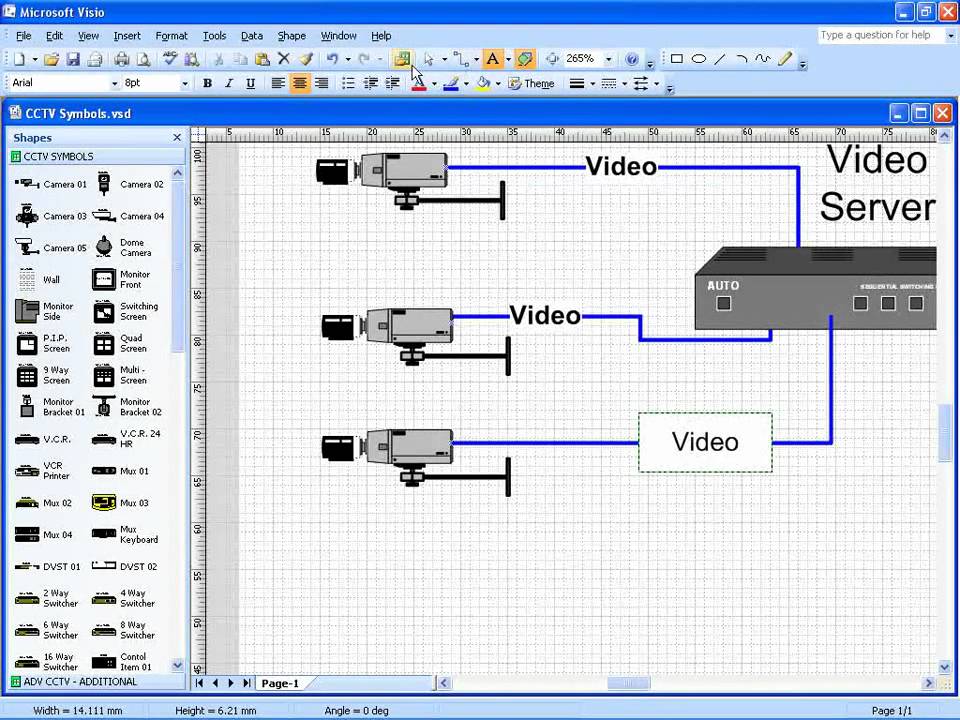Image resolution: width=960 pixels, height=720 pixels.
Task: Open the Fill Color dropdown arrow
Action: (496, 83)
